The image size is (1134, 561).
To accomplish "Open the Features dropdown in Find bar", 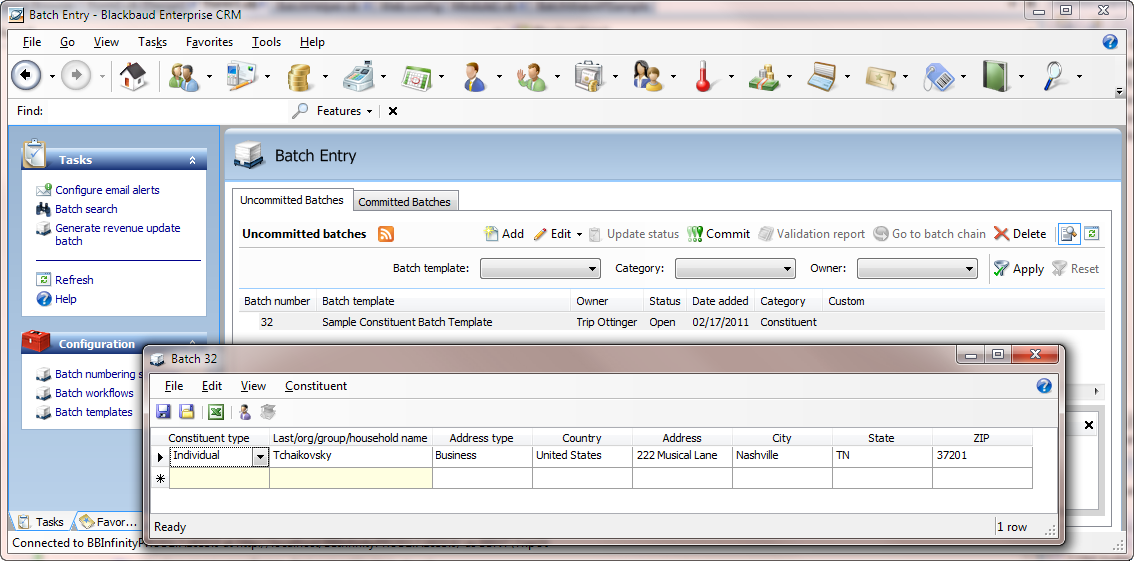I will (344, 111).
